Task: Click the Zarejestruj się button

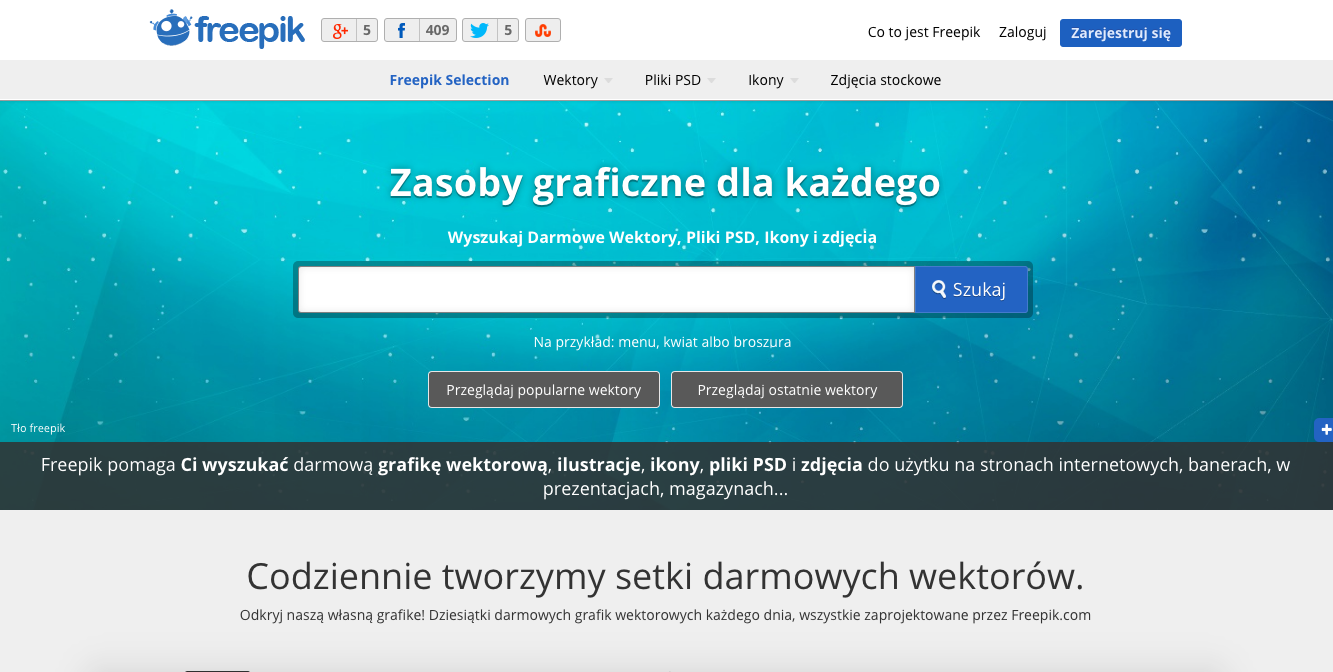Action: [x=1120, y=32]
